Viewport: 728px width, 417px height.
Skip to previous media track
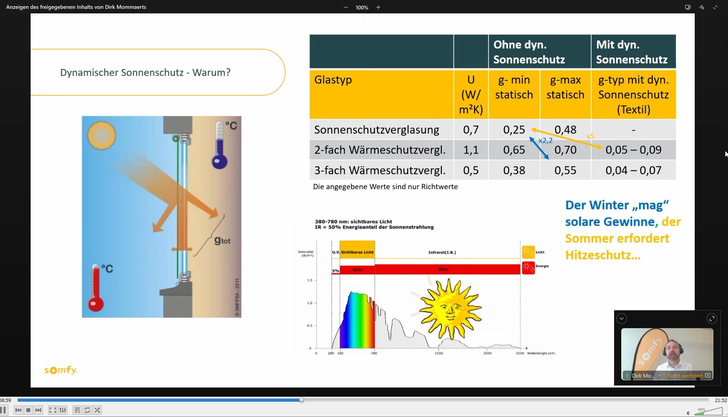pos(19,410)
